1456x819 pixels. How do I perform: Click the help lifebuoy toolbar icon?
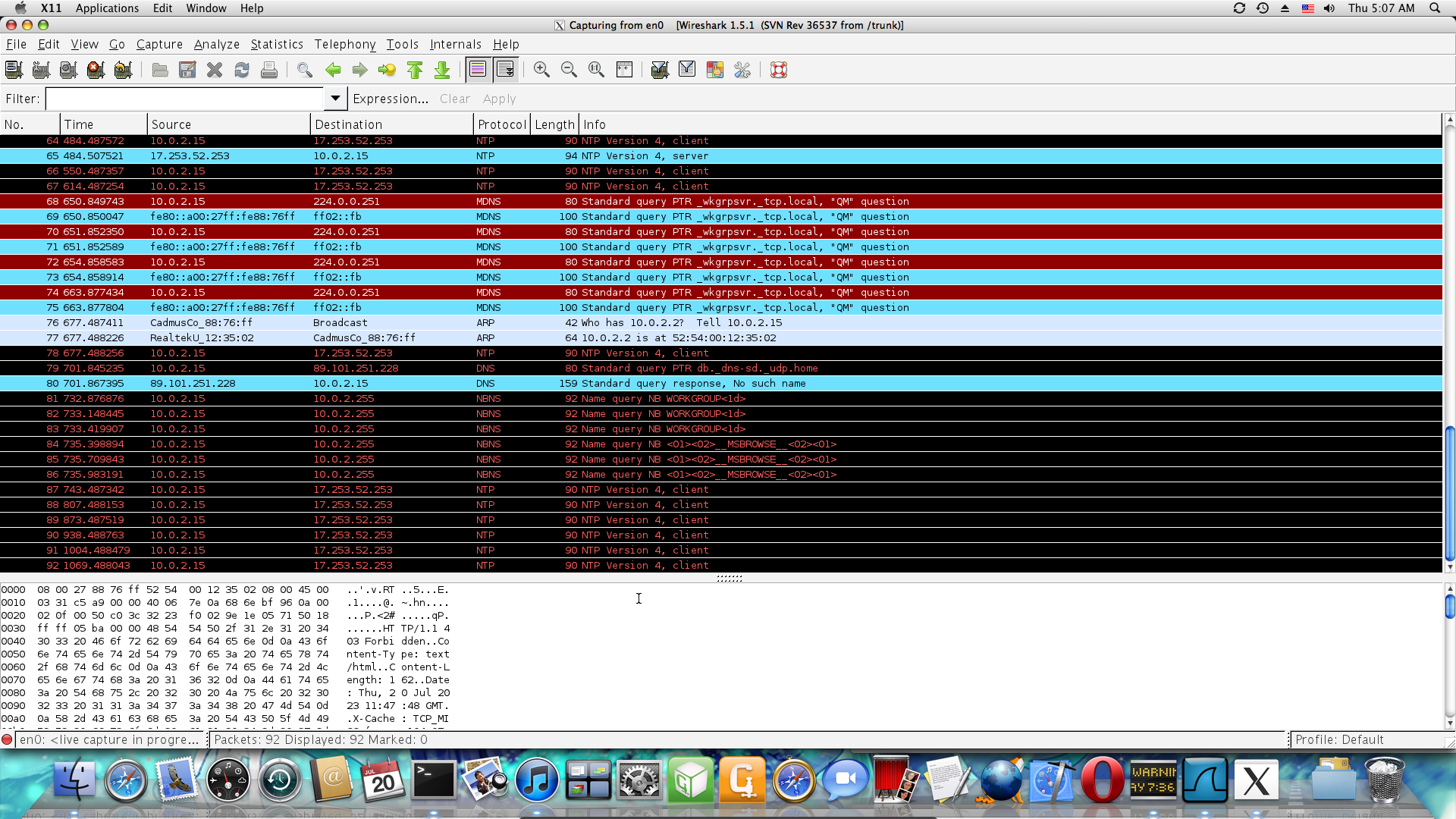pos(779,71)
